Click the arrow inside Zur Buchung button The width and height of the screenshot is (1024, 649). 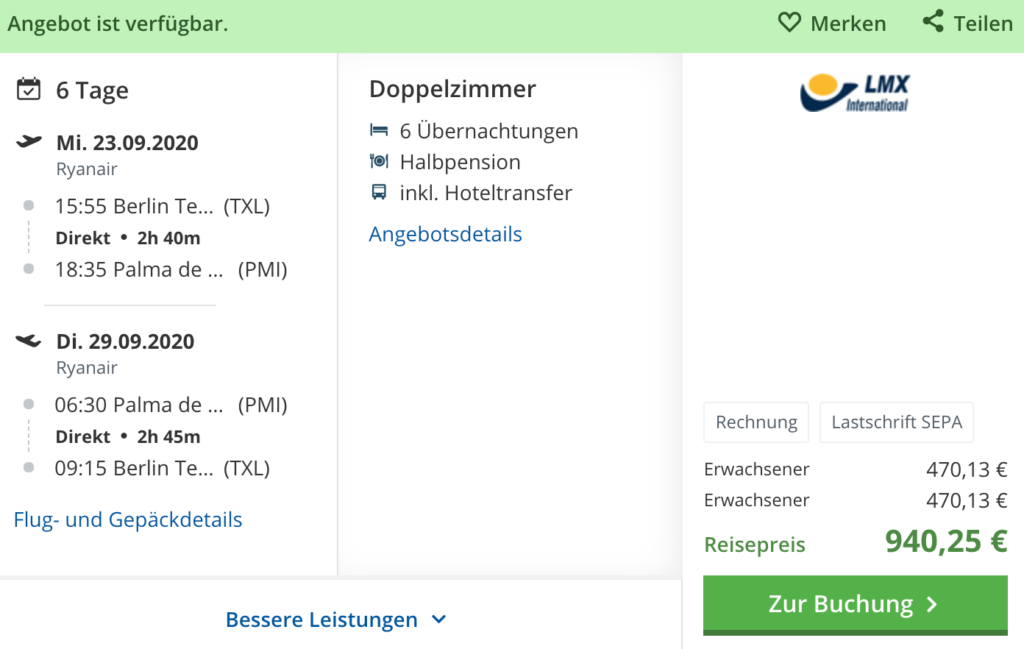tap(931, 604)
